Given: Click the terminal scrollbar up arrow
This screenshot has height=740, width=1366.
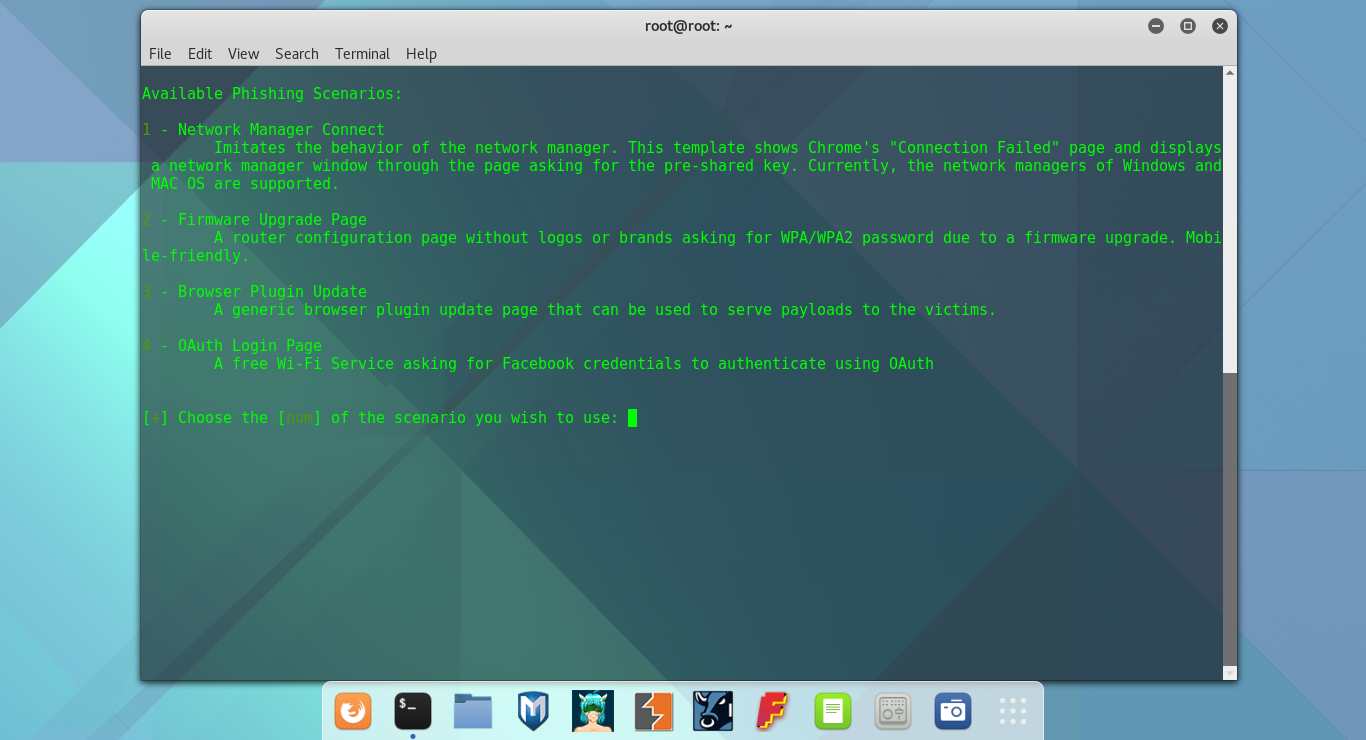Looking at the screenshot, I should pyautogui.click(x=1230, y=73).
